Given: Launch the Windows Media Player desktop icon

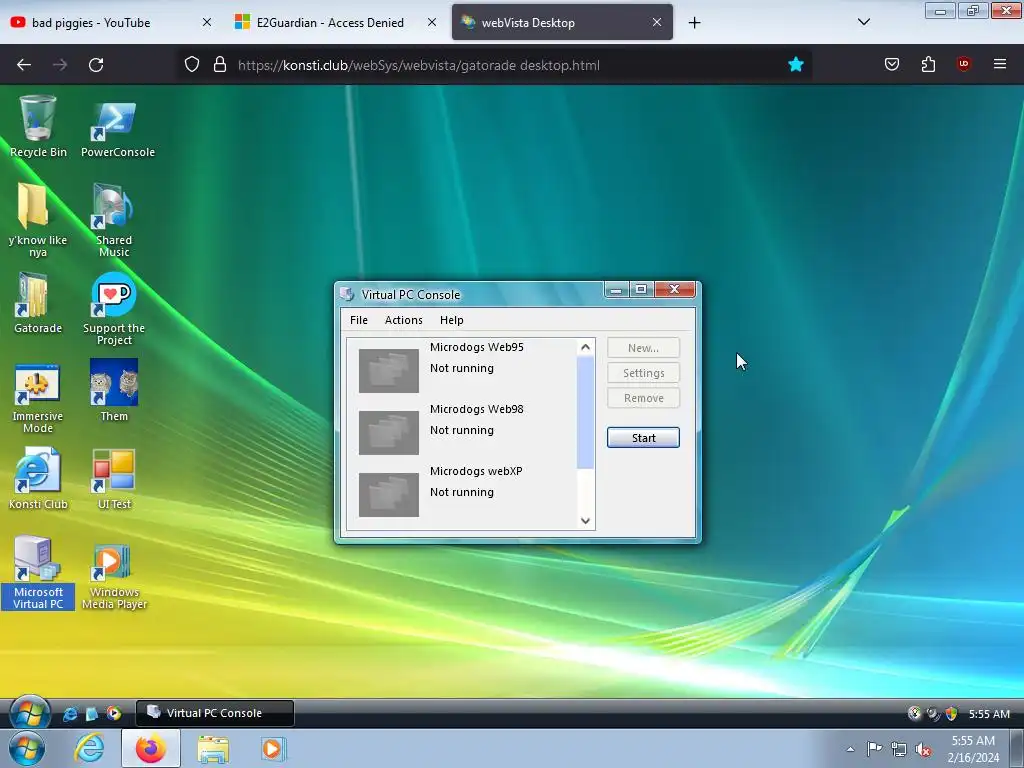Looking at the screenshot, I should 114,576.
